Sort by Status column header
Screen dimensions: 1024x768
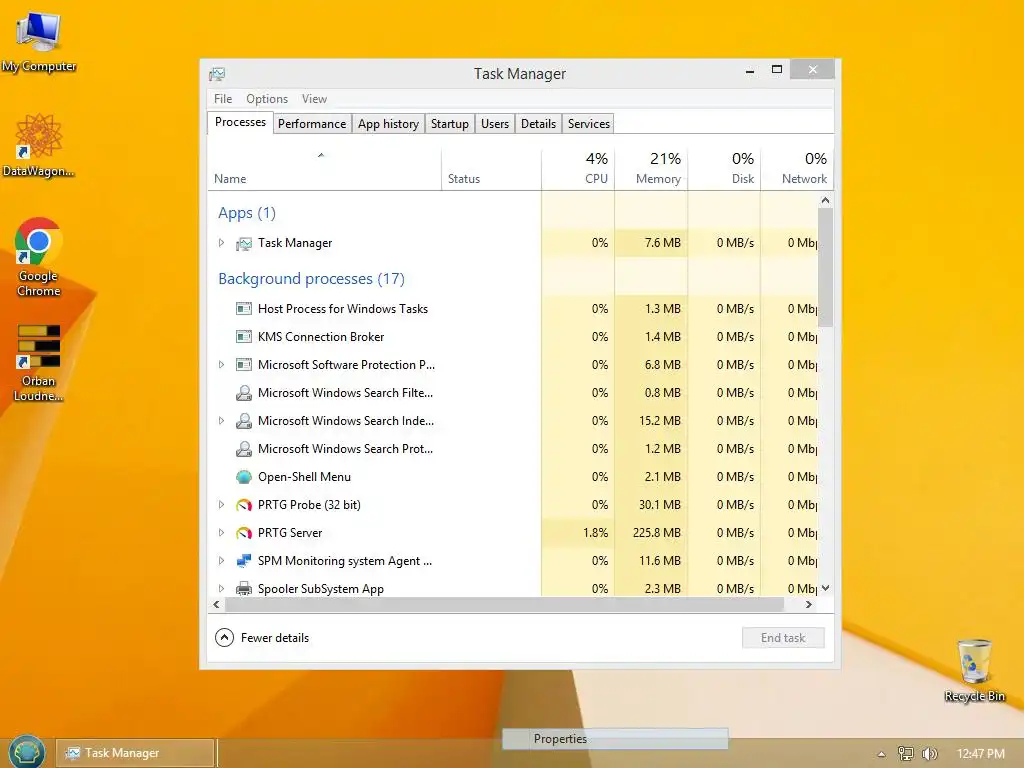point(491,170)
